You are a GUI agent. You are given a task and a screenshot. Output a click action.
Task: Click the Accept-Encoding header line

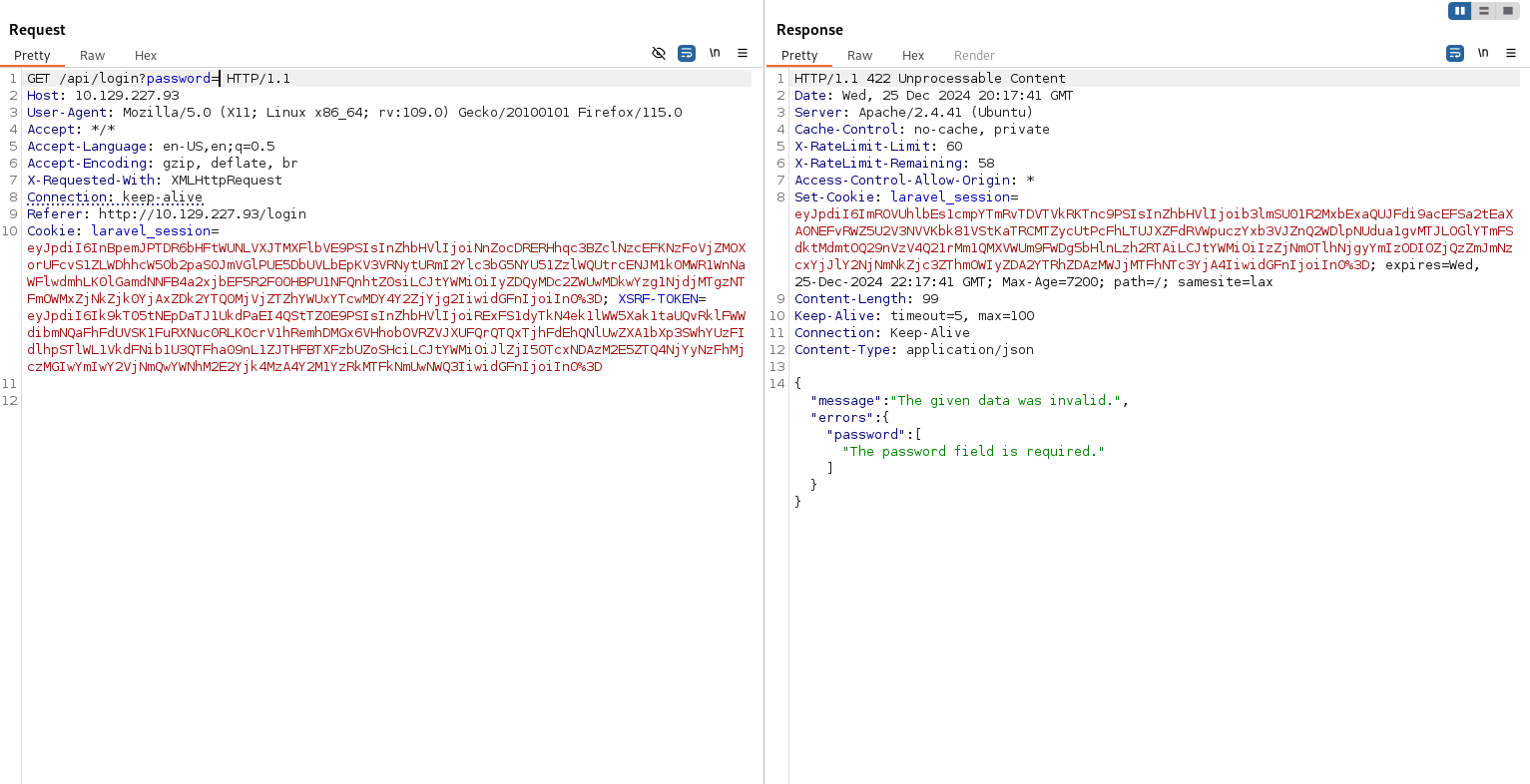pos(163,163)
